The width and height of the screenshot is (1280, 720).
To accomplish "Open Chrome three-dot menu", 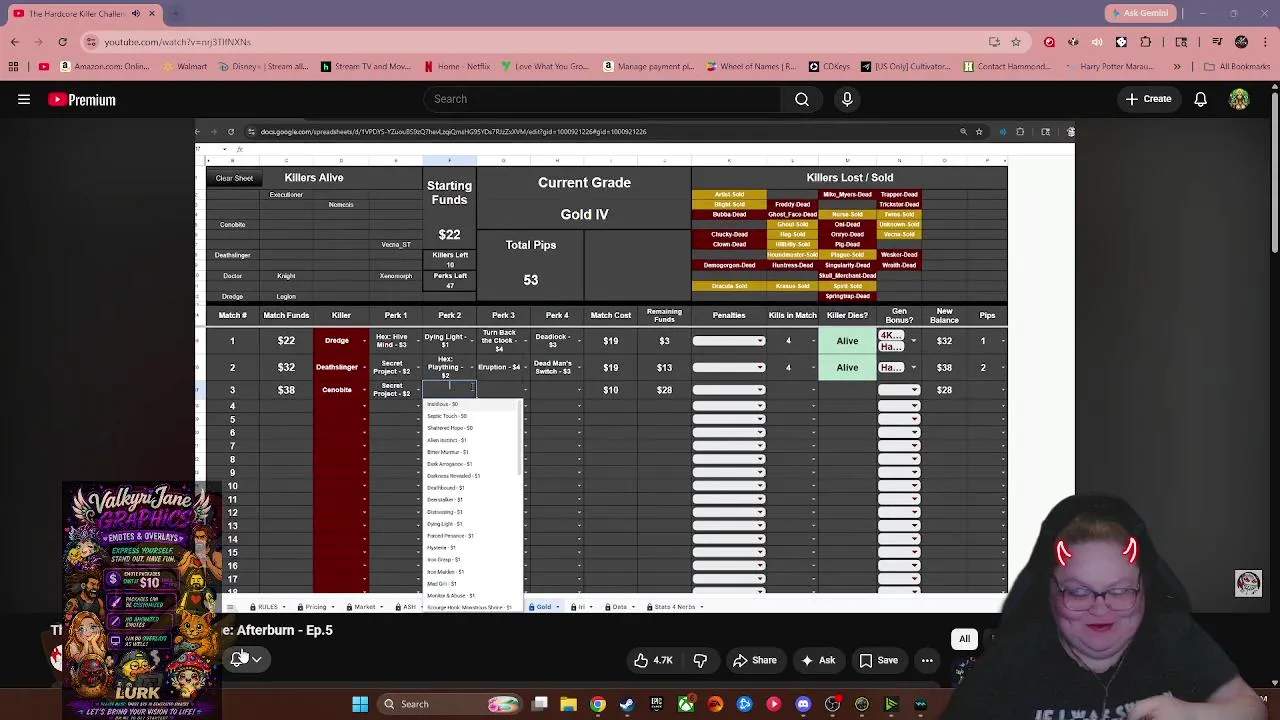I will (x=1266, y=42).
